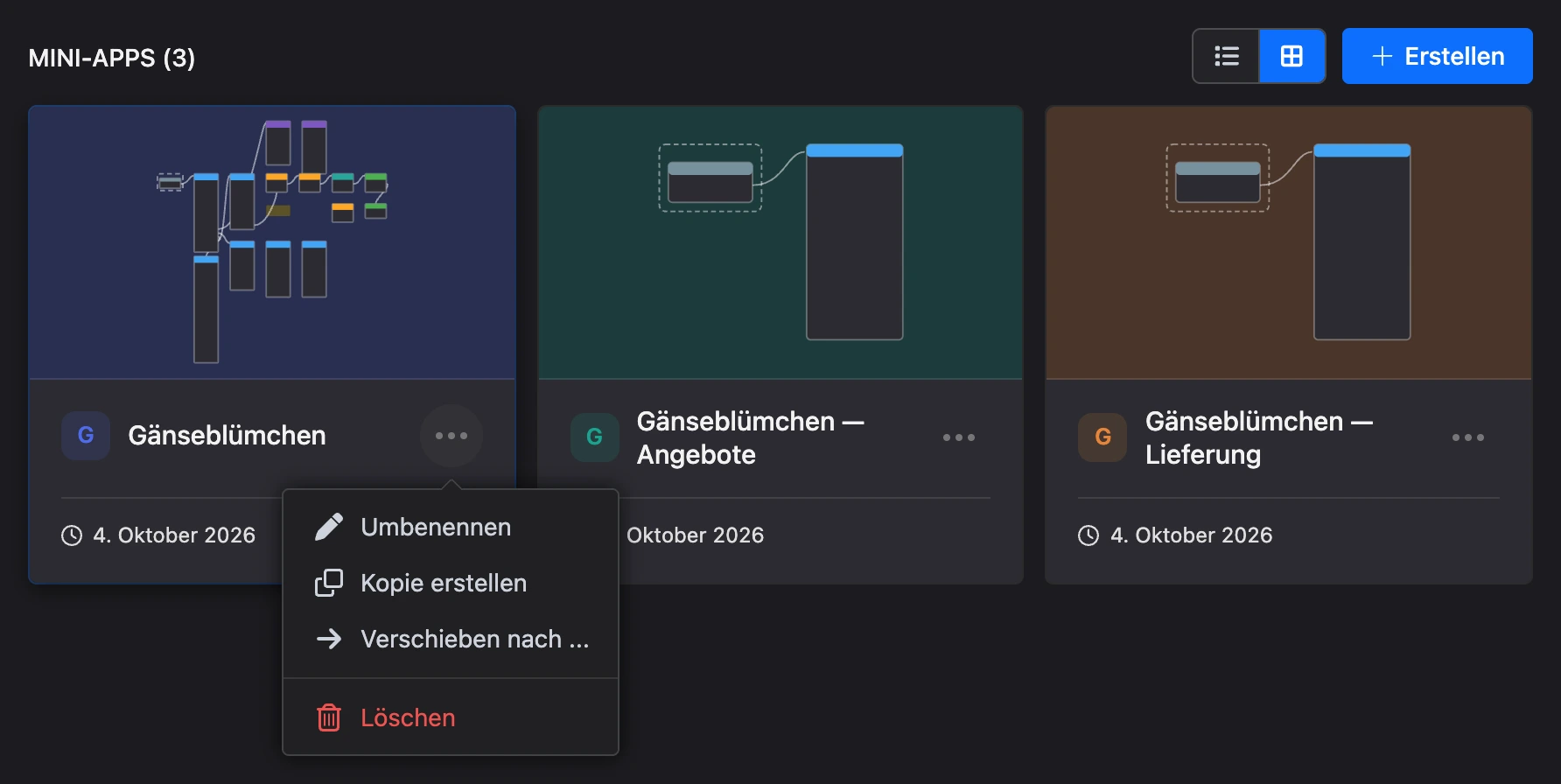This screenshot has height=784, width=1561.
Task: Click the MINI-APPS (3) heading
Action: [x=112, y=58]
